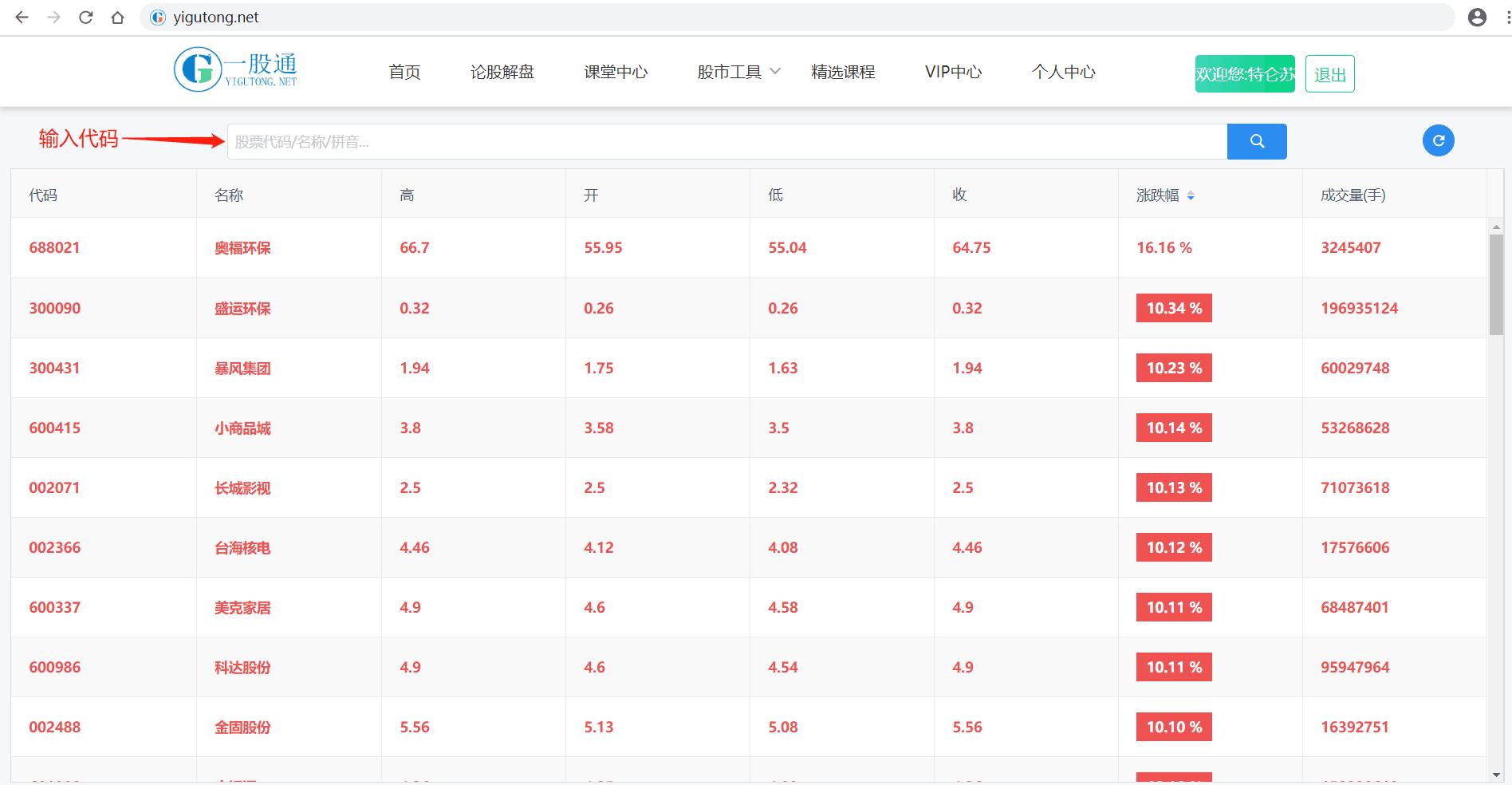Click the browser forward arrow

(x=53, y=17)
